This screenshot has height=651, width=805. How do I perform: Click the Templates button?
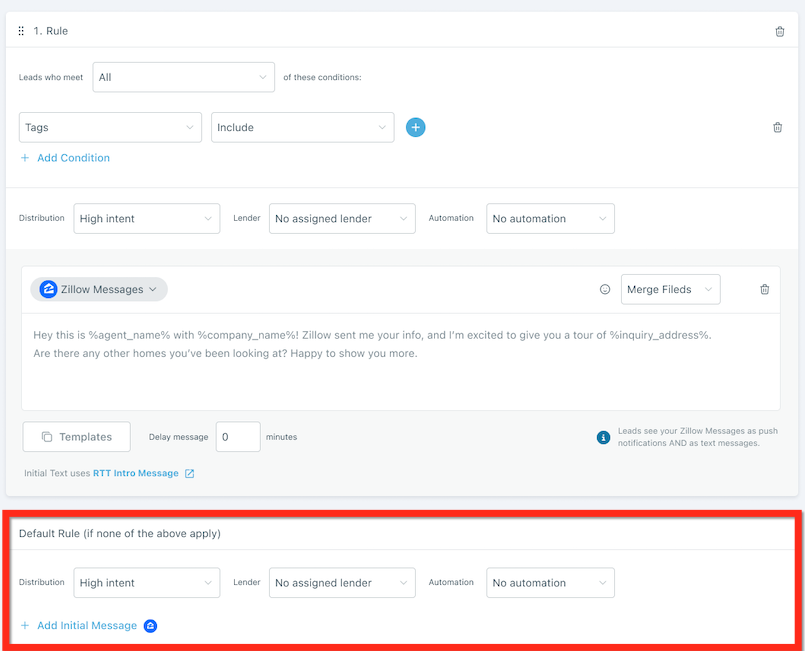point(76,437)
